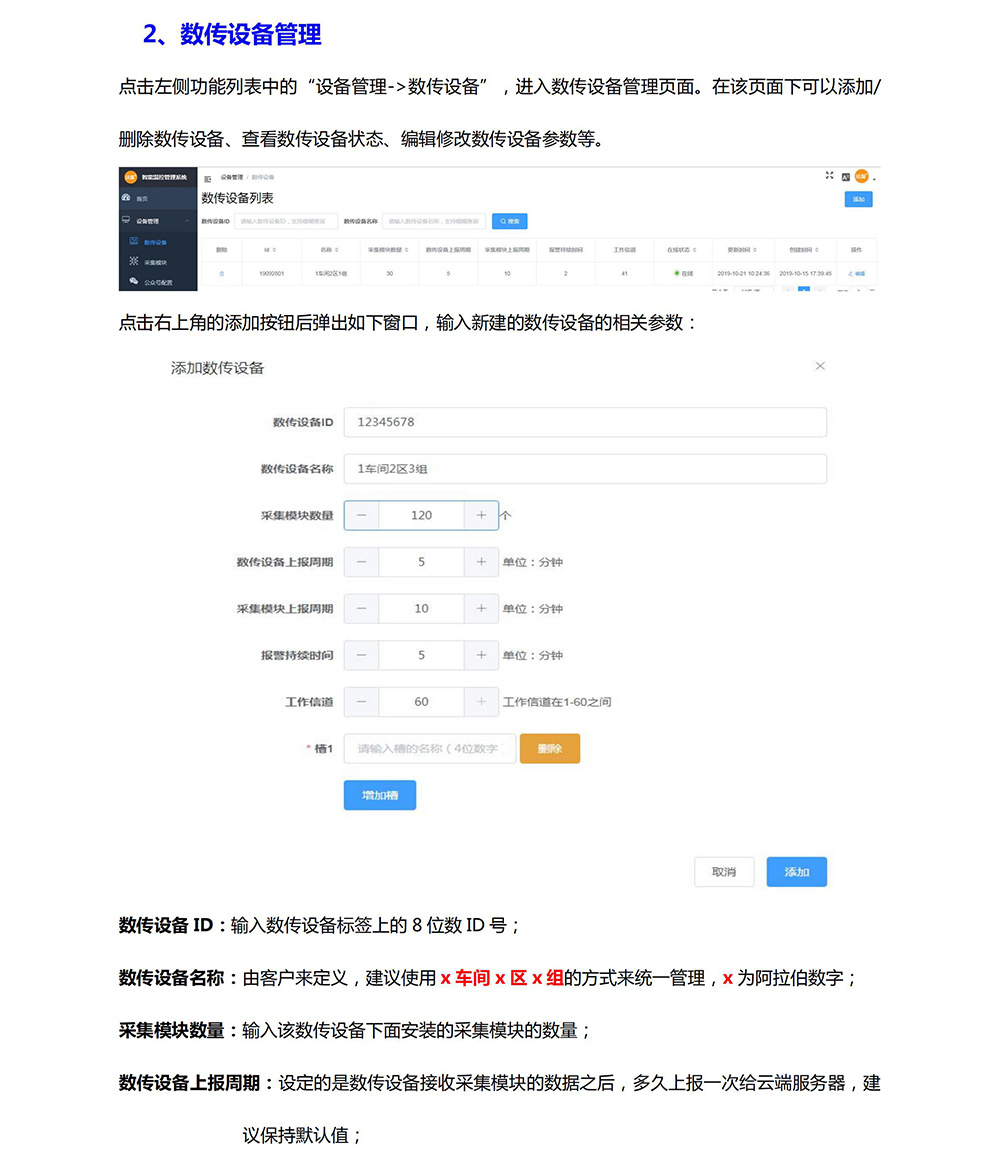Focus the 数传设备名称 field showing 1车间2区3组
Viewport: 1000px width, 1169px height.
click(x=585, y=469)
